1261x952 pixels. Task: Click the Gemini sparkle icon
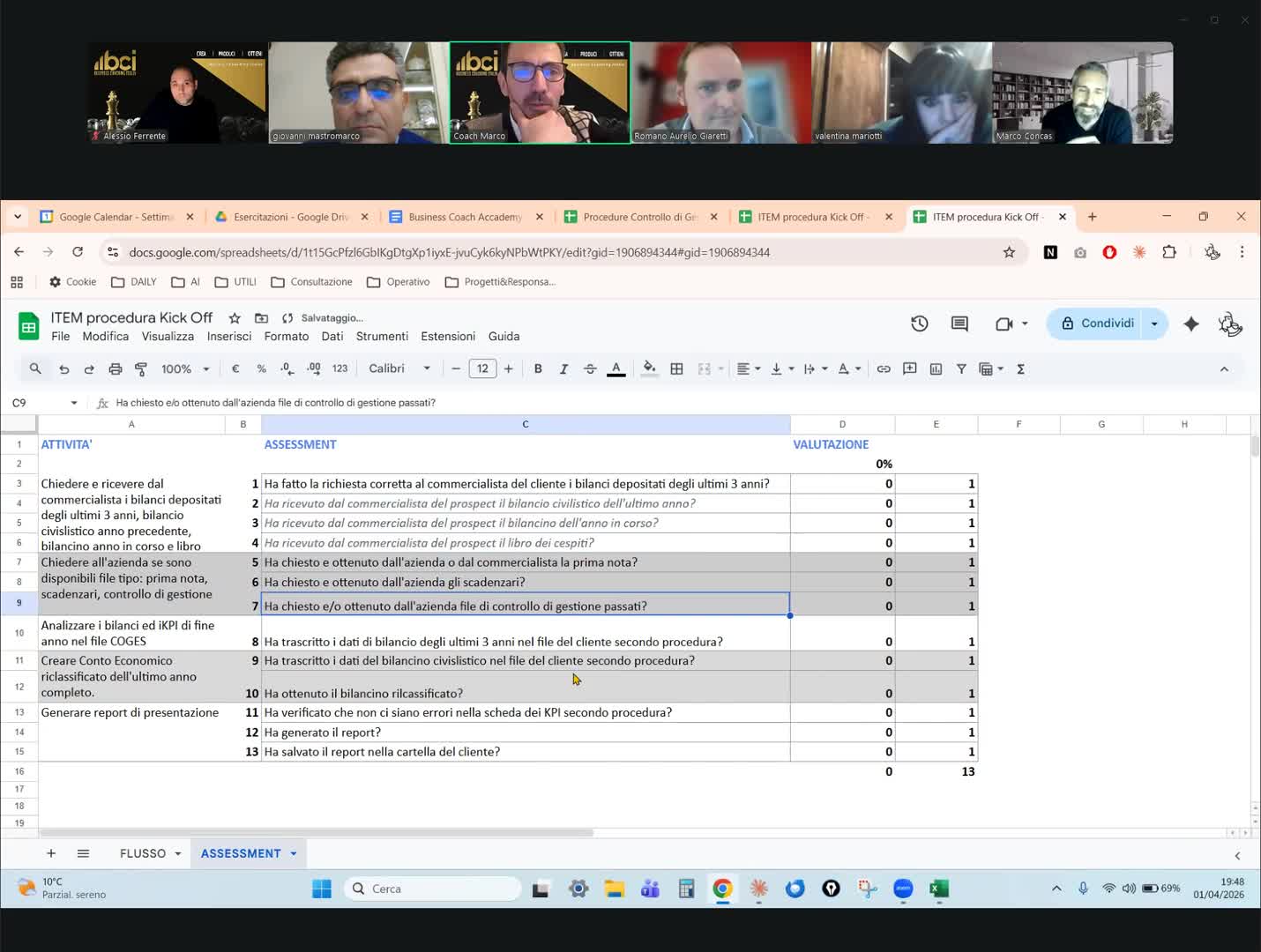(1190, 324)
